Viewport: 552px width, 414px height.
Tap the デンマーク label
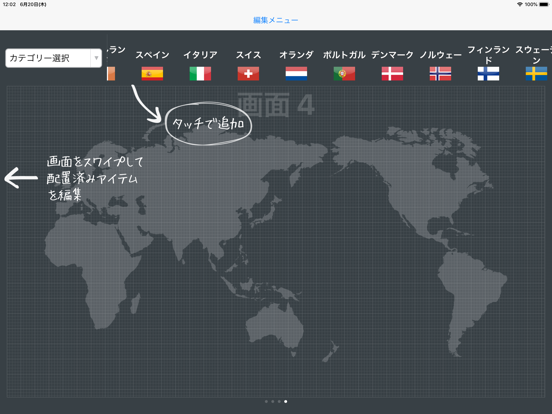(x=392, y=55)
